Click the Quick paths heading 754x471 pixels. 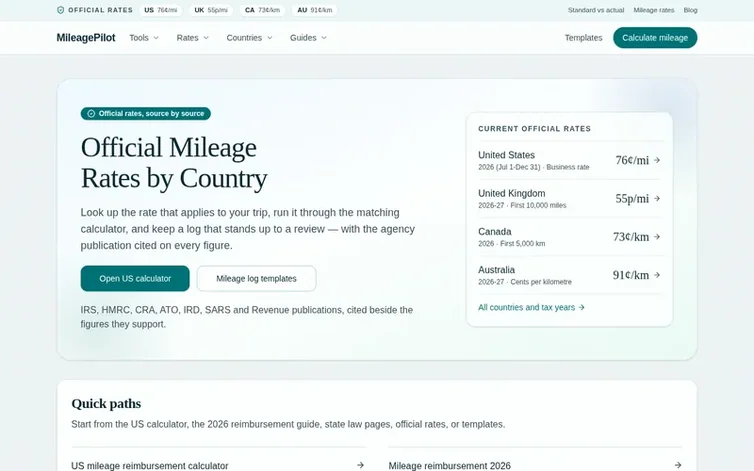coord(106,403)
